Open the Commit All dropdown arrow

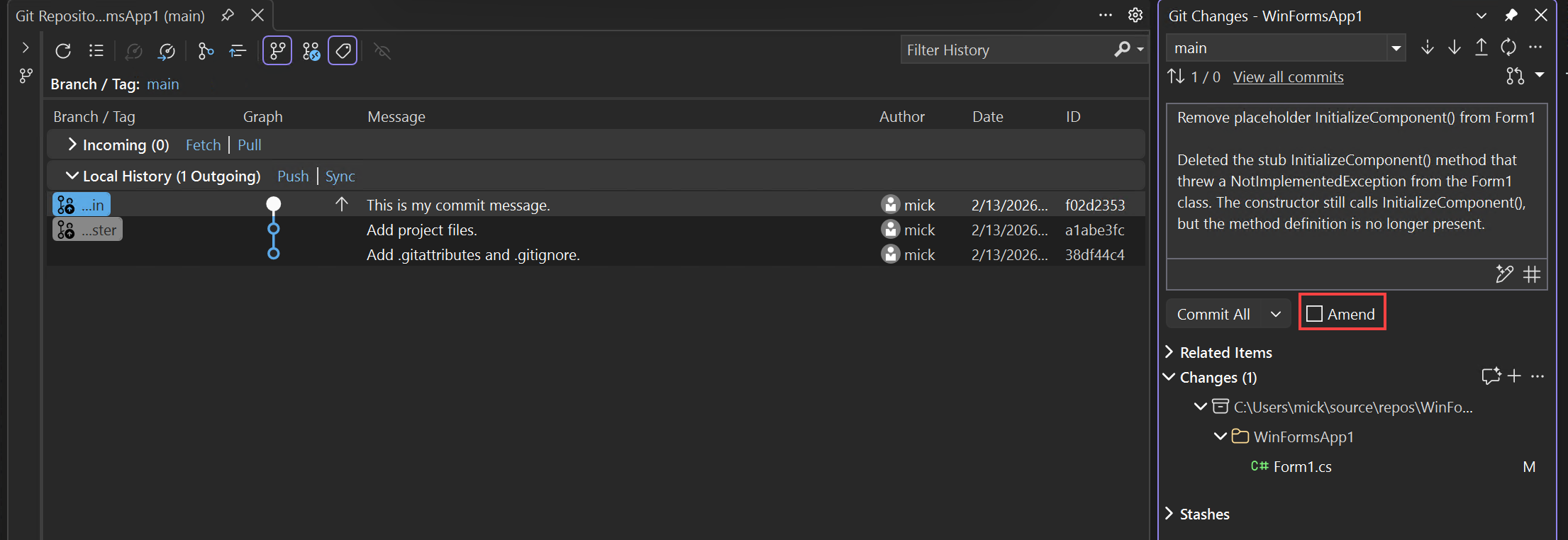1276,314
